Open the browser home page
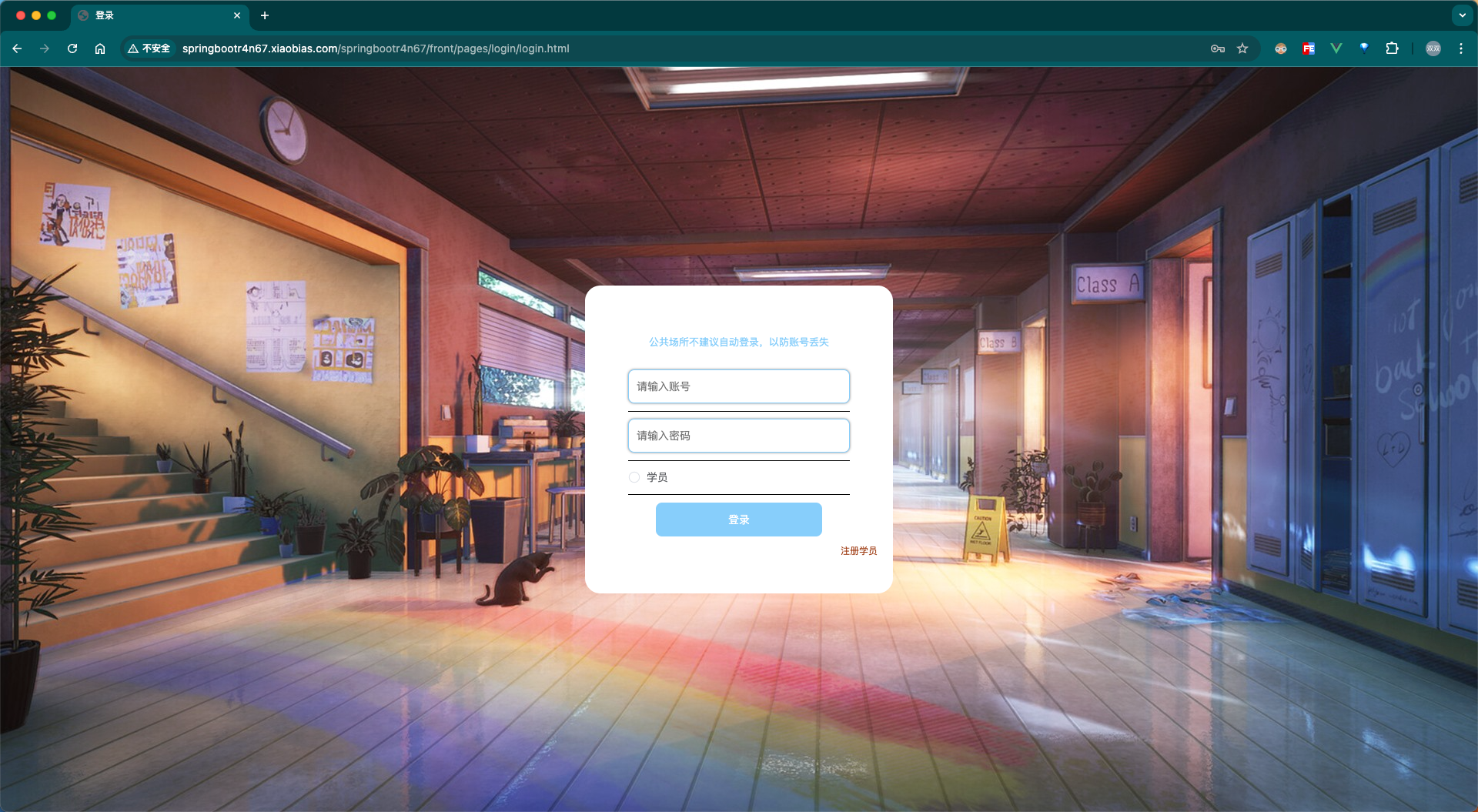This screenshot has height=812, width=1478. [100, 48]
